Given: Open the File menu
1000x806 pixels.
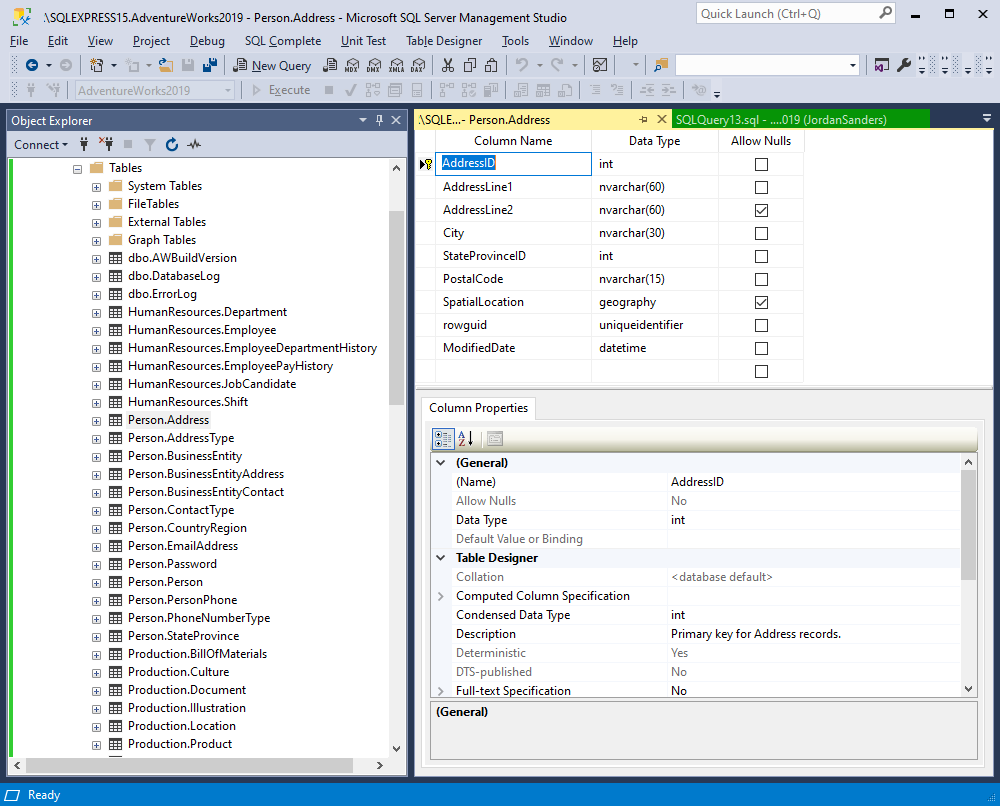Looking at the screenshot, I should pos(19,41).
